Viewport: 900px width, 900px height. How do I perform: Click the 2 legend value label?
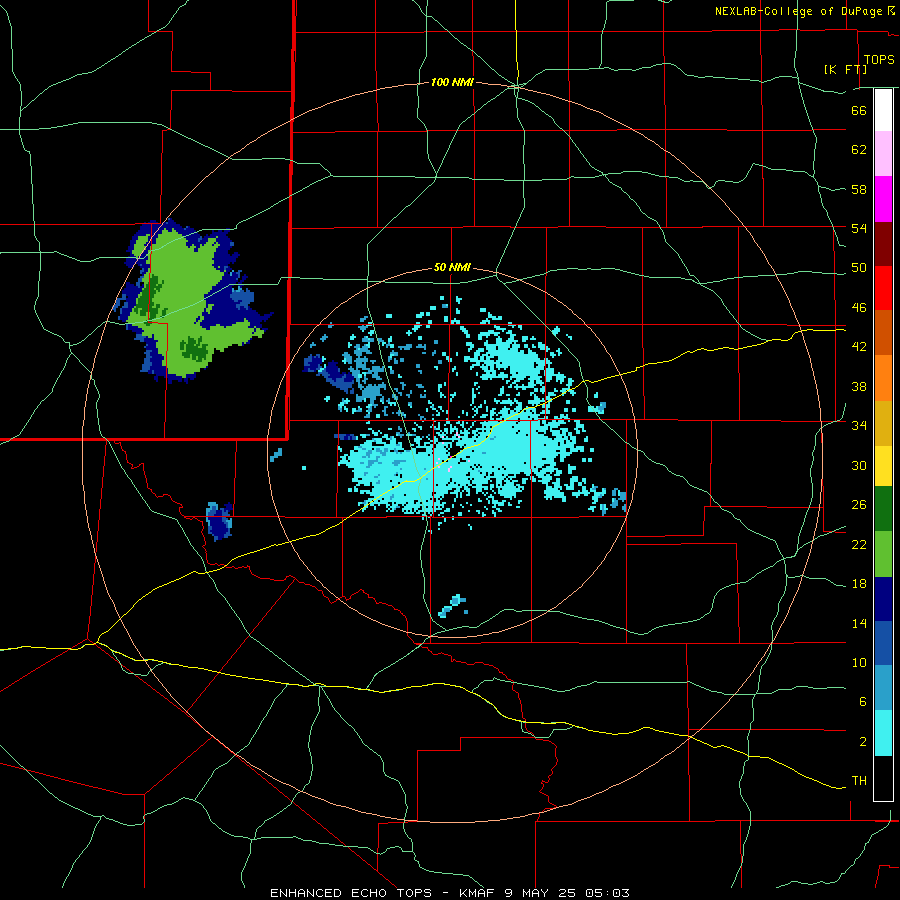pyautogui.click(x=863, y=742)
